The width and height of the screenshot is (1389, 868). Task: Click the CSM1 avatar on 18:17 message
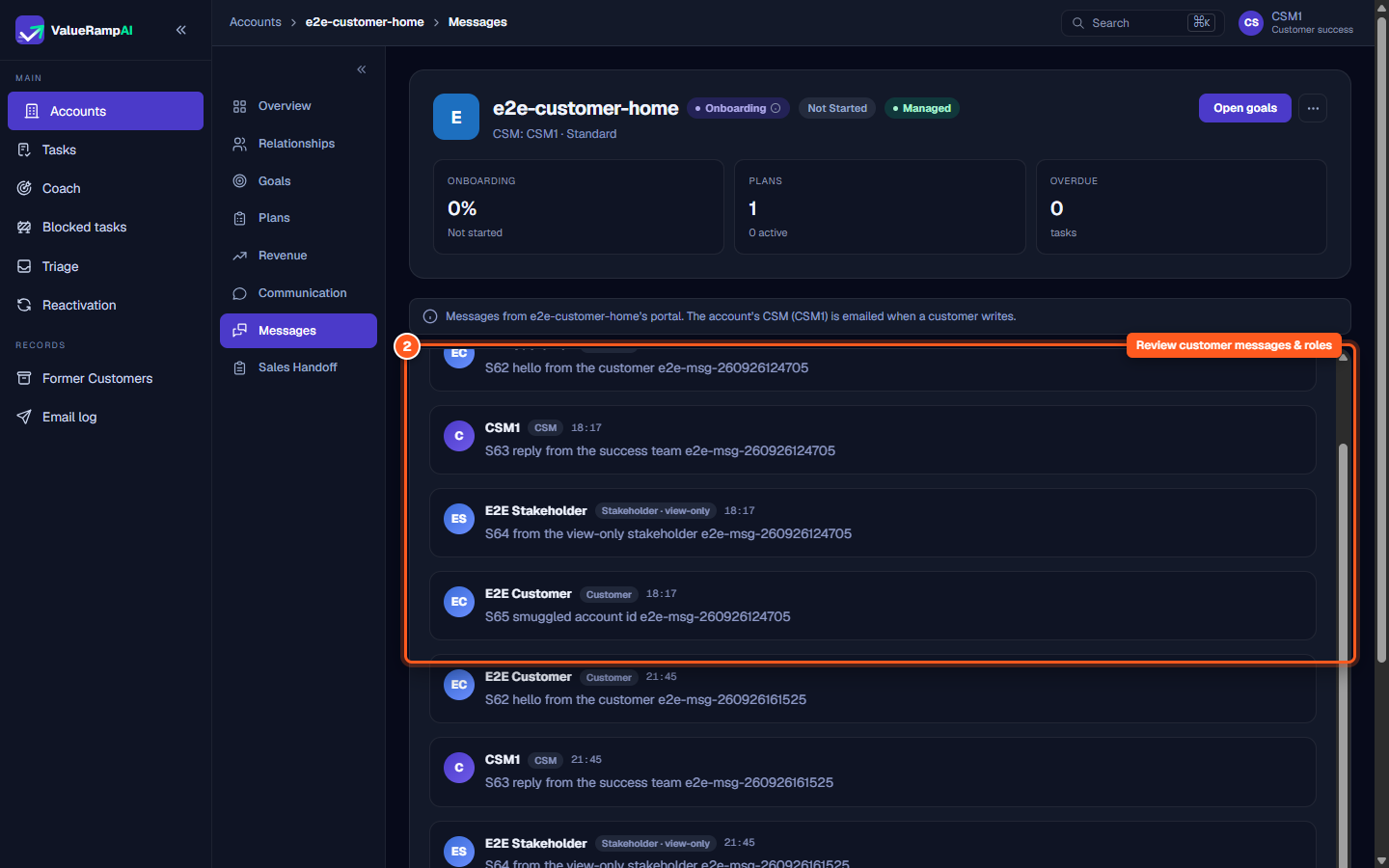(459, 436)
